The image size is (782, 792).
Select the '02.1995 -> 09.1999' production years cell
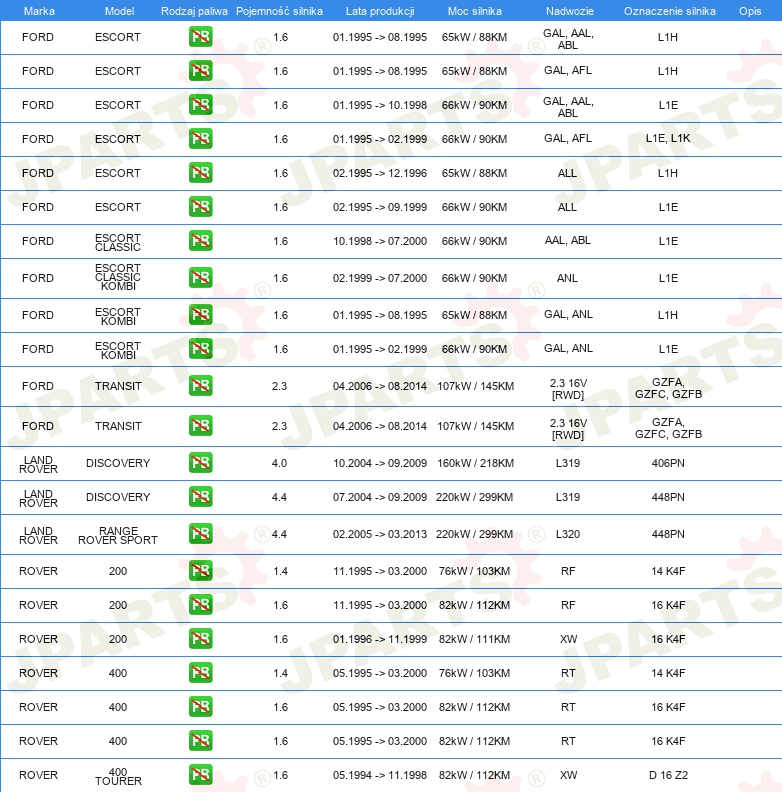(x=380, y=207)
